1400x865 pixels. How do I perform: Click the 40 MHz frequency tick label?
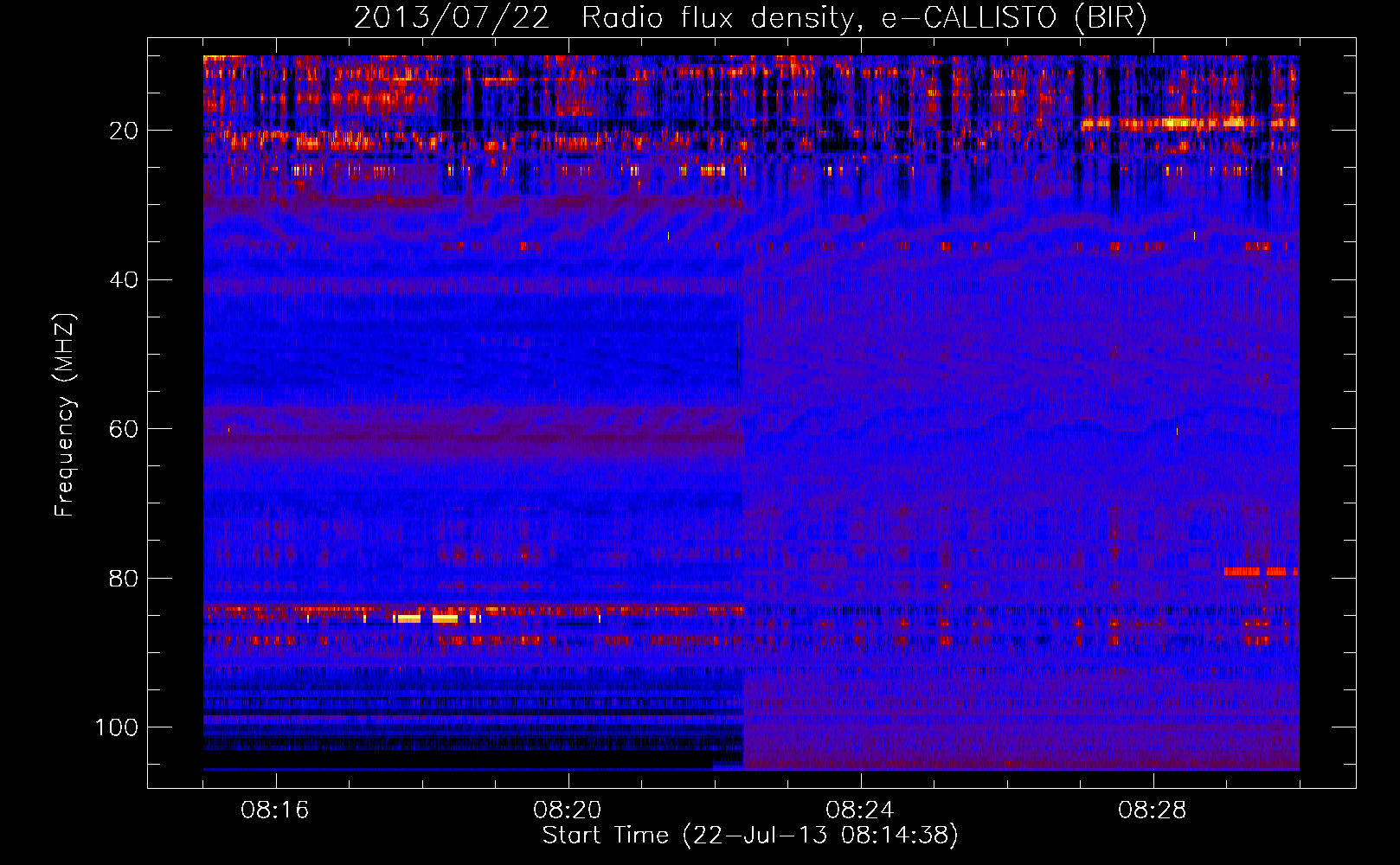point(124,279)
